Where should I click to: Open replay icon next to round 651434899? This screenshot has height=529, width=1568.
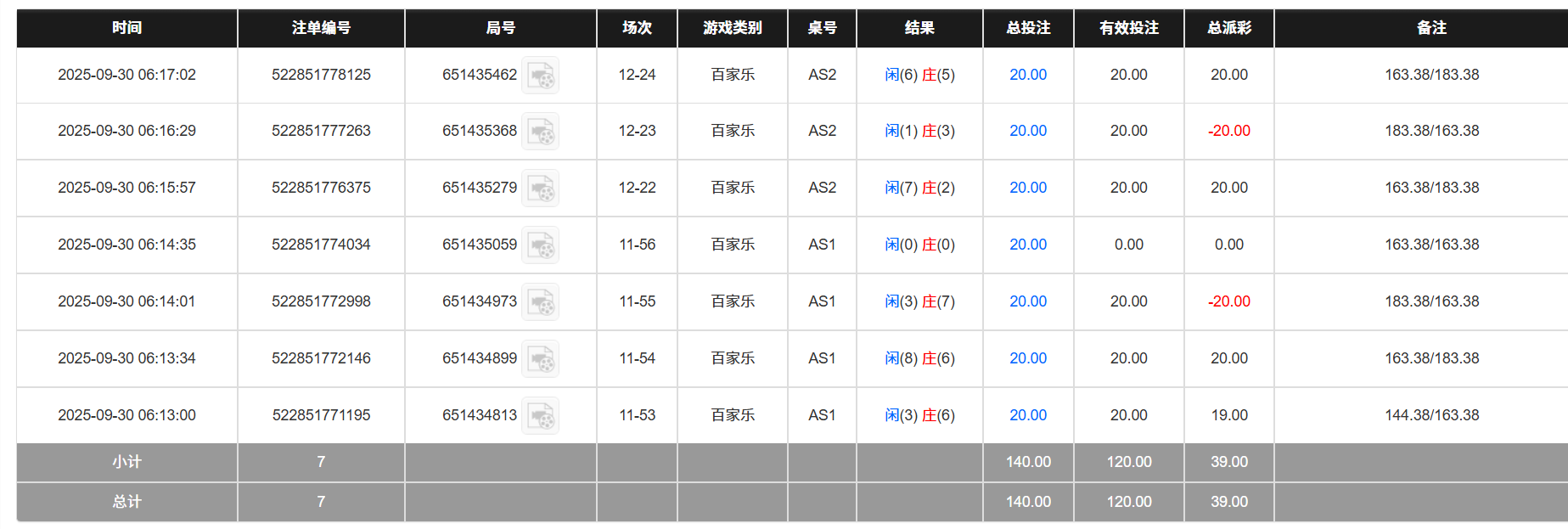click(x=540, y=359)
